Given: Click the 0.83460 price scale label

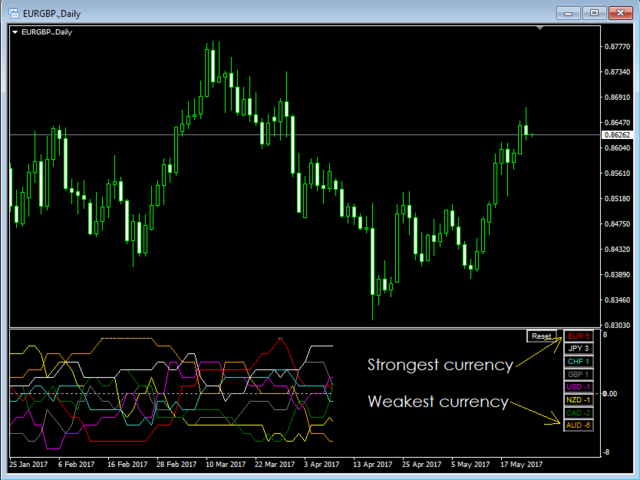Looking at the screenshot, I should (617, 300).
